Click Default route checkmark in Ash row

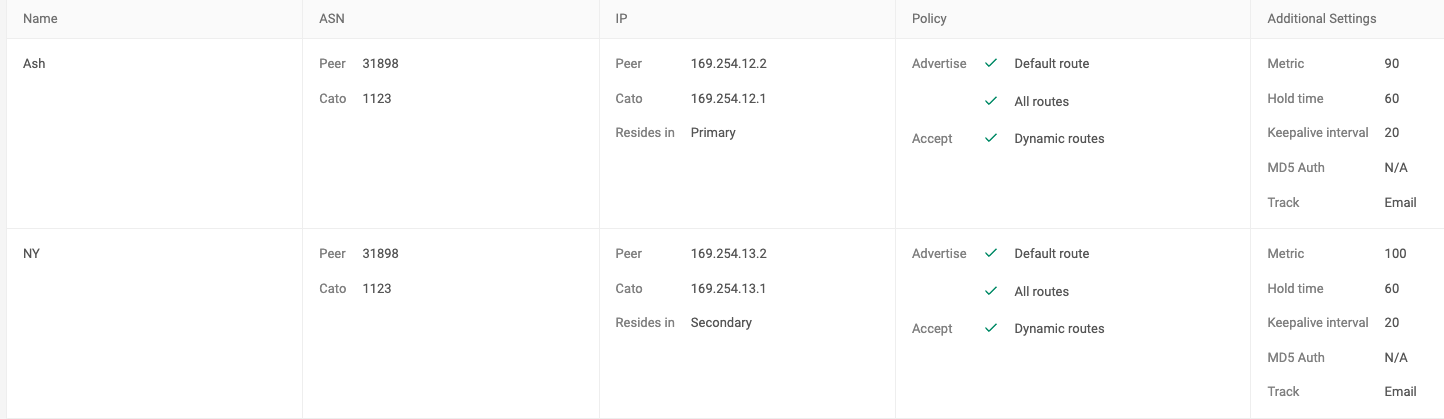(x=991, y=63)
